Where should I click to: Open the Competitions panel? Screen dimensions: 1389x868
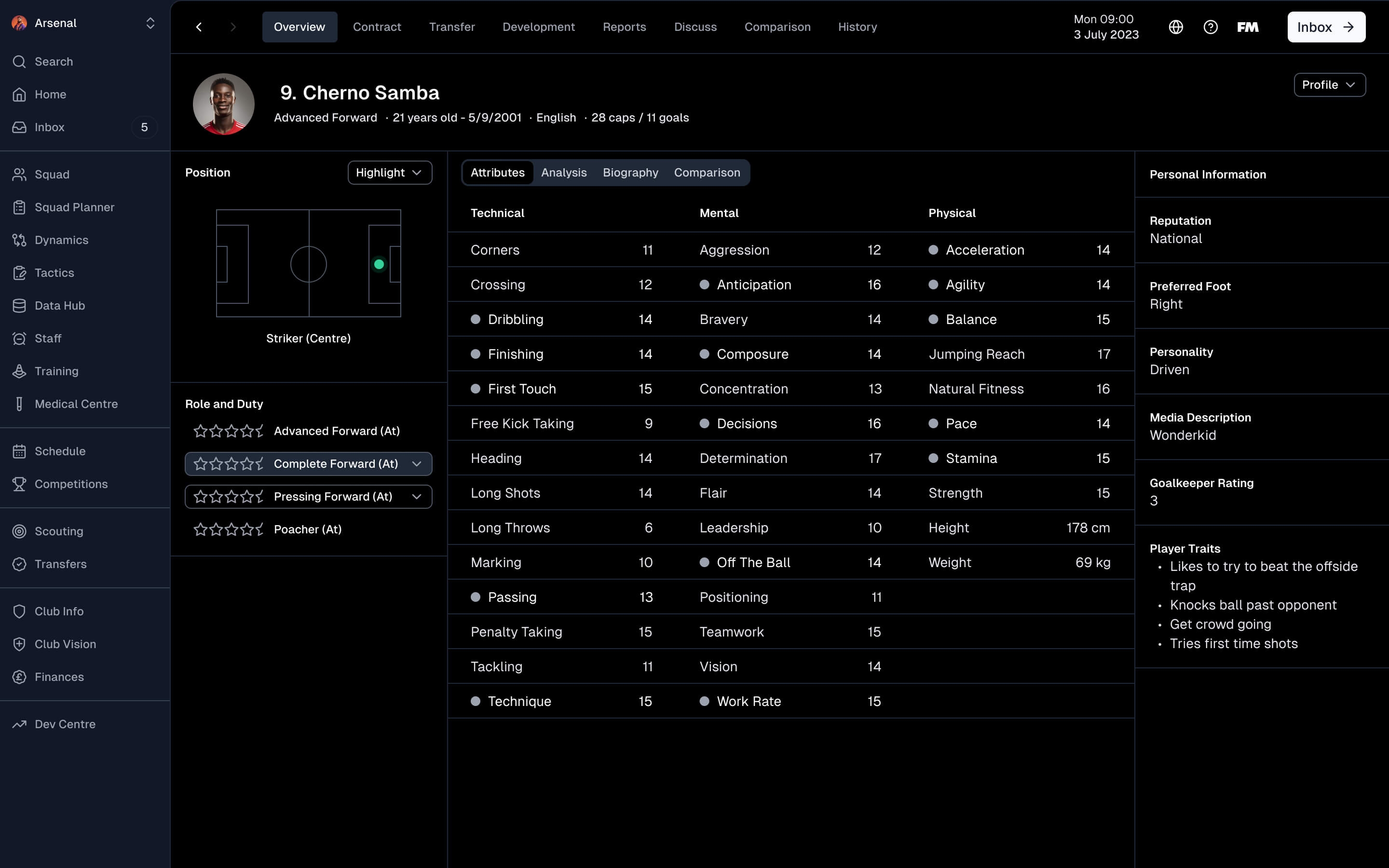(70, 484)
